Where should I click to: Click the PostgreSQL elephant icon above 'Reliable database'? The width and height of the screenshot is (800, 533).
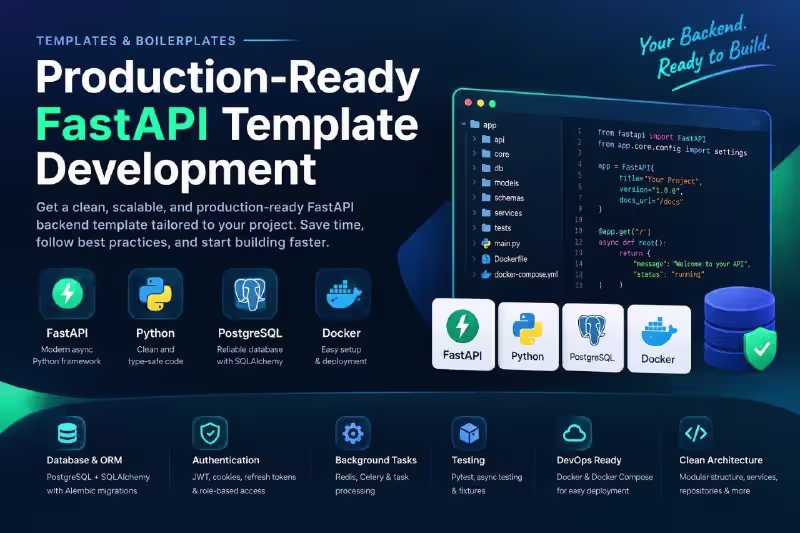coord(250,294)
